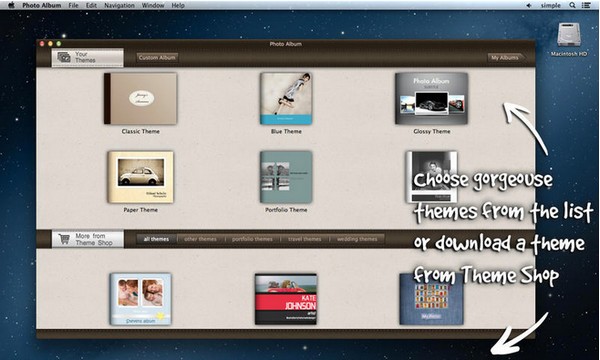Image resolution: width=600 pixels, height=360 pixels.
Task: Select the 'portfolio themes' filter tab
Action: pos(252,239)
